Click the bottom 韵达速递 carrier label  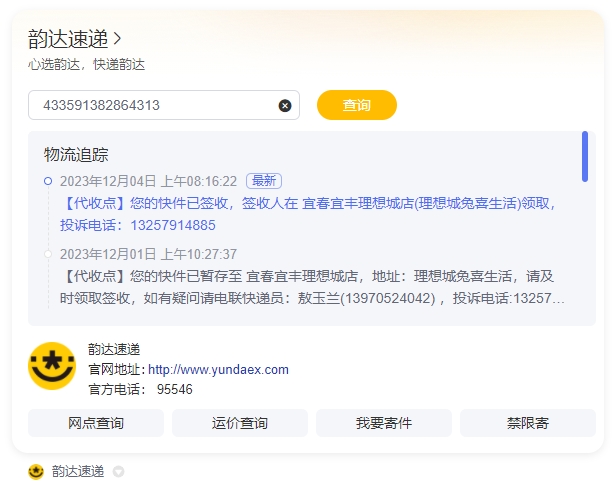coord(78,472)
